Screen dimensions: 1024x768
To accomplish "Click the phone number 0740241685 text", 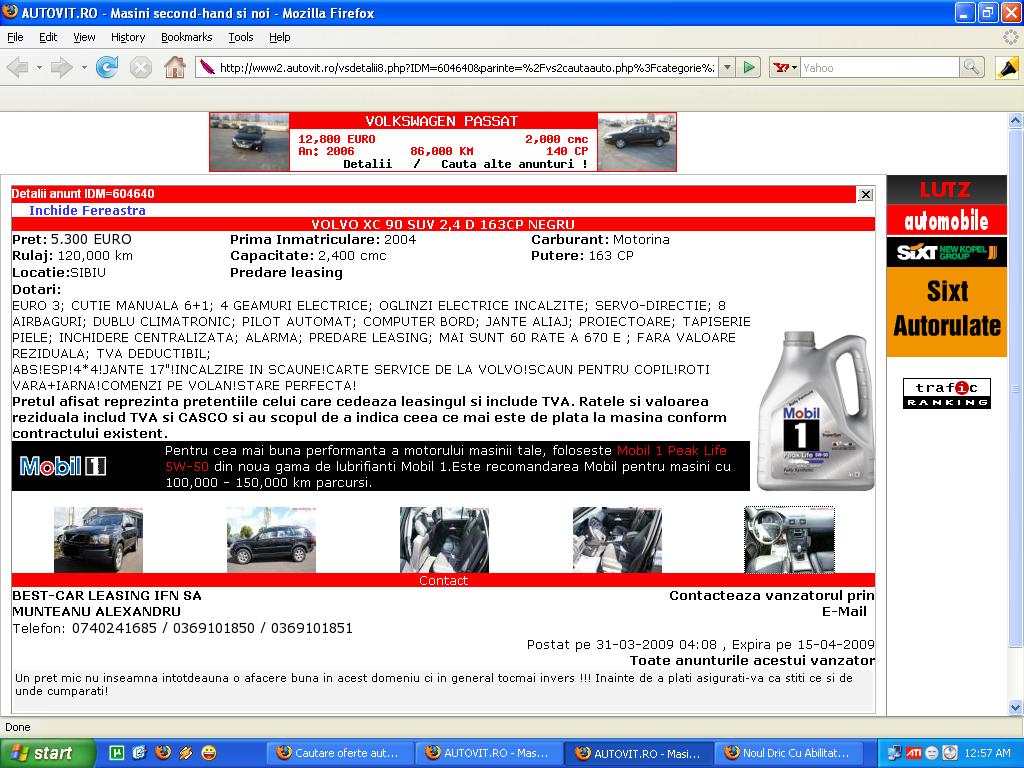I will tap(114, 628).
